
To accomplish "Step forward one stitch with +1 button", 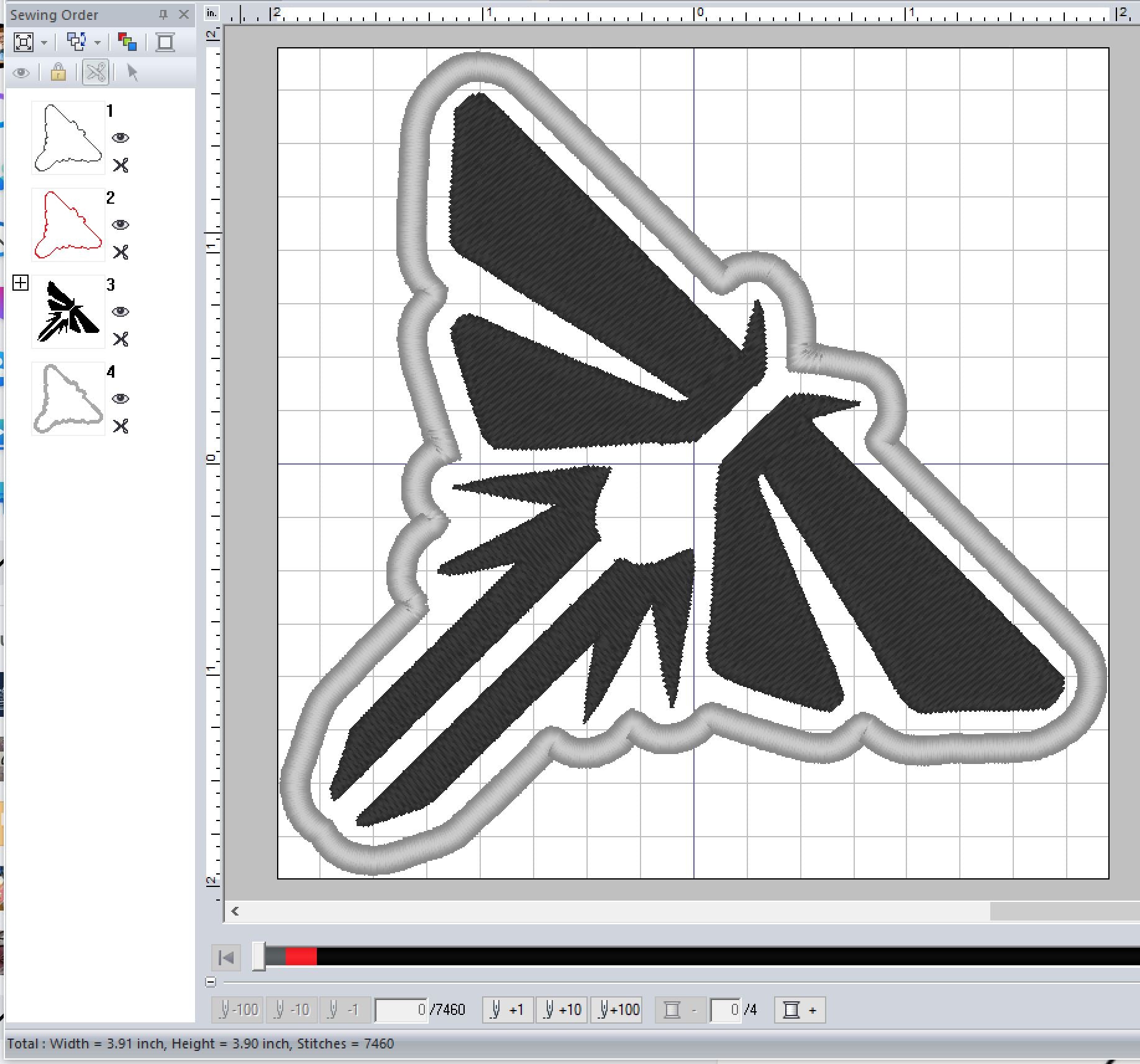I will (x=507, y=1010).
